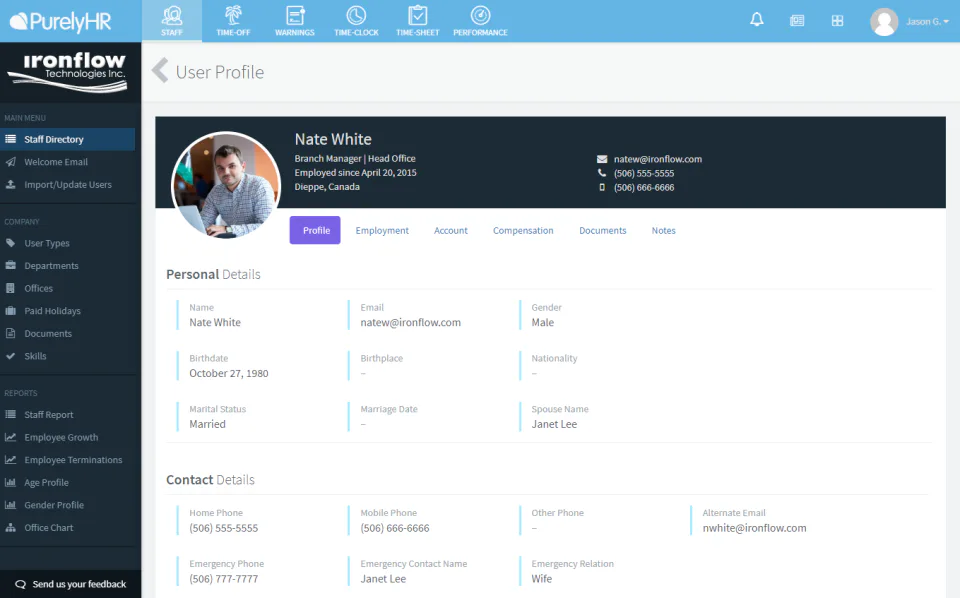Click header phone number (506) 555-5555

pyautogui.click(x=644, y=173)
